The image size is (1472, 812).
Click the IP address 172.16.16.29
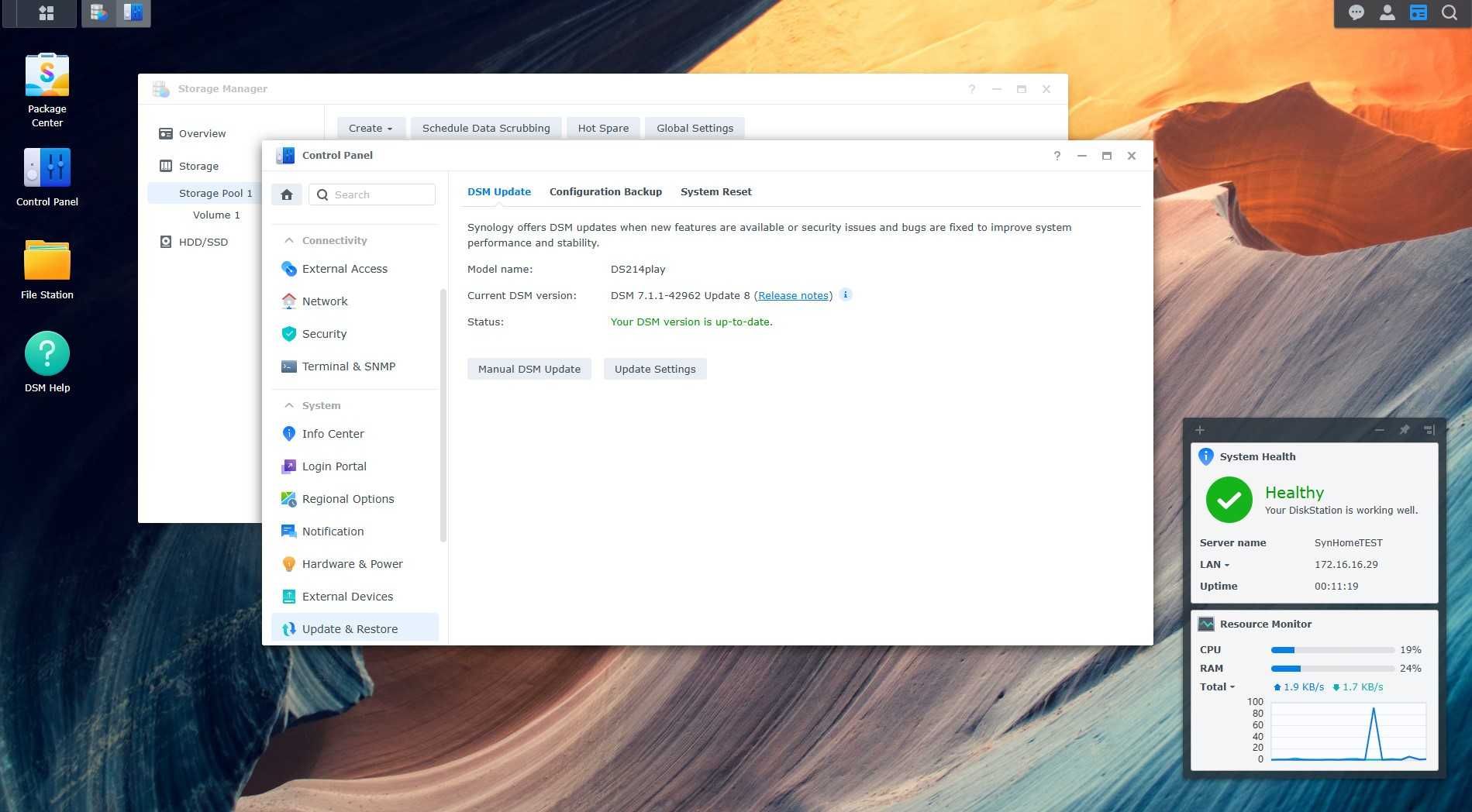[x=1346, y=565]
